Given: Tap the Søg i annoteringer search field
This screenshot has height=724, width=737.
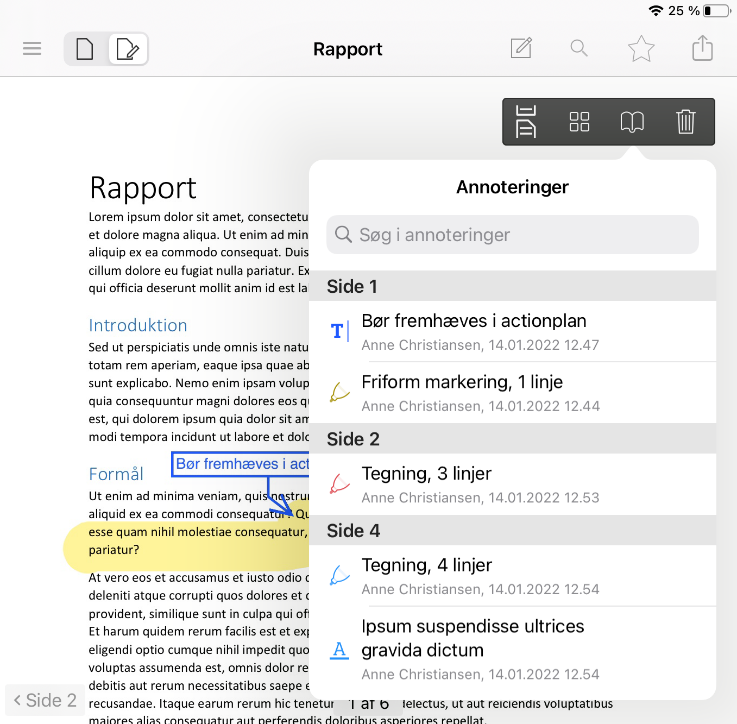Looking at the screenshot, I should (x=512, y=235).
